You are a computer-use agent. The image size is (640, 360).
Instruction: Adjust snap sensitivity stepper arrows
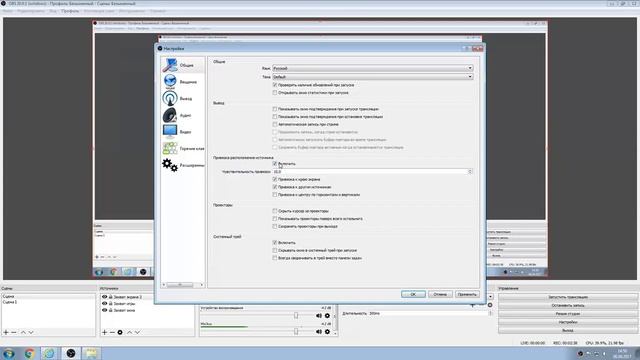470,171
